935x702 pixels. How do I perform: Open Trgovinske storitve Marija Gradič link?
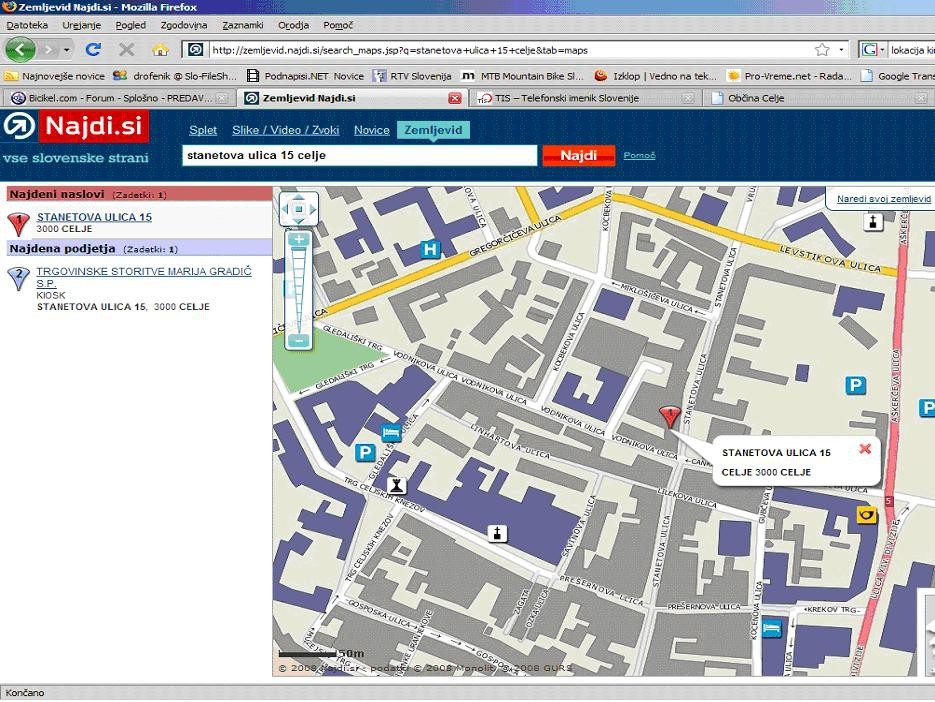coord(144,277)
